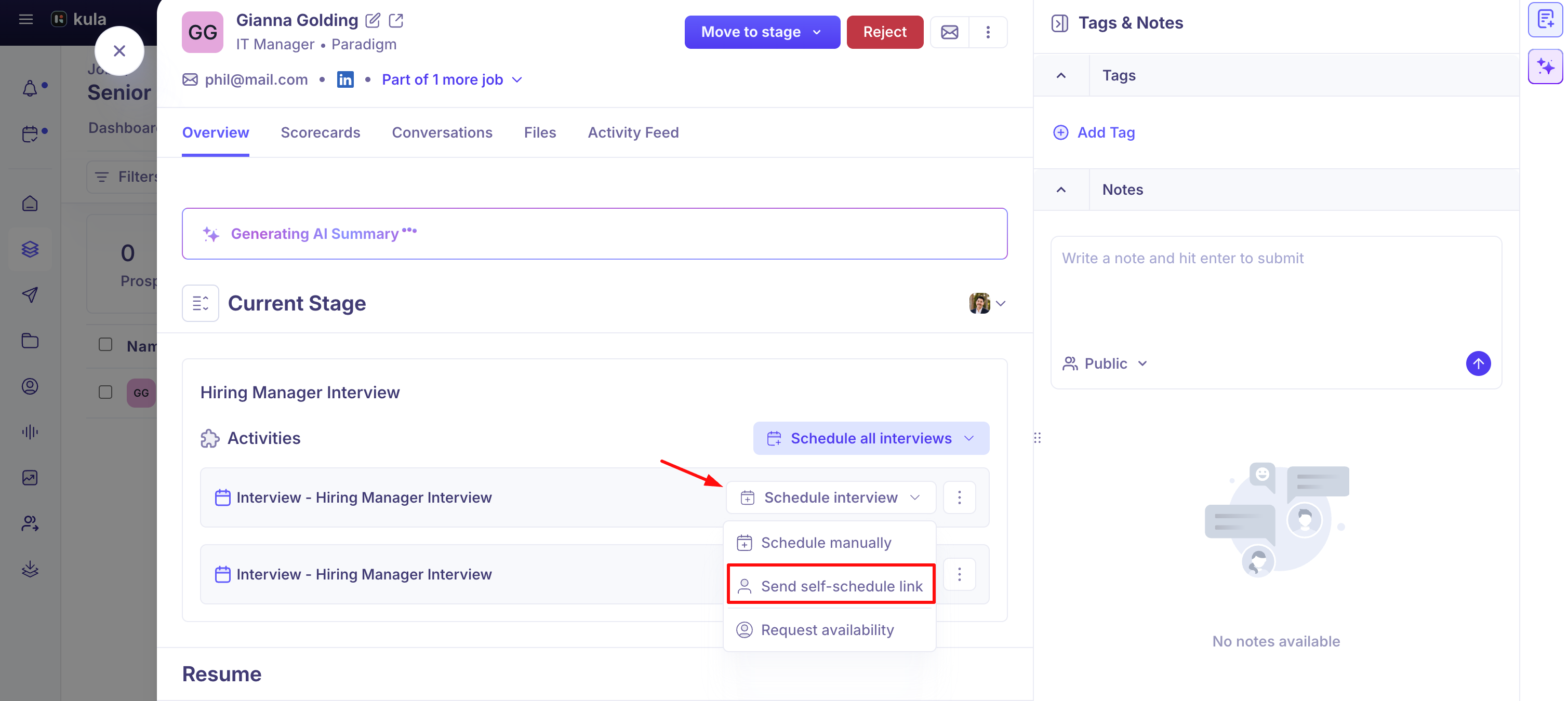Screen dimensions: 1568x701
Task: Choose Schedule manually from the menu
Action: click(x=830, y=543)
